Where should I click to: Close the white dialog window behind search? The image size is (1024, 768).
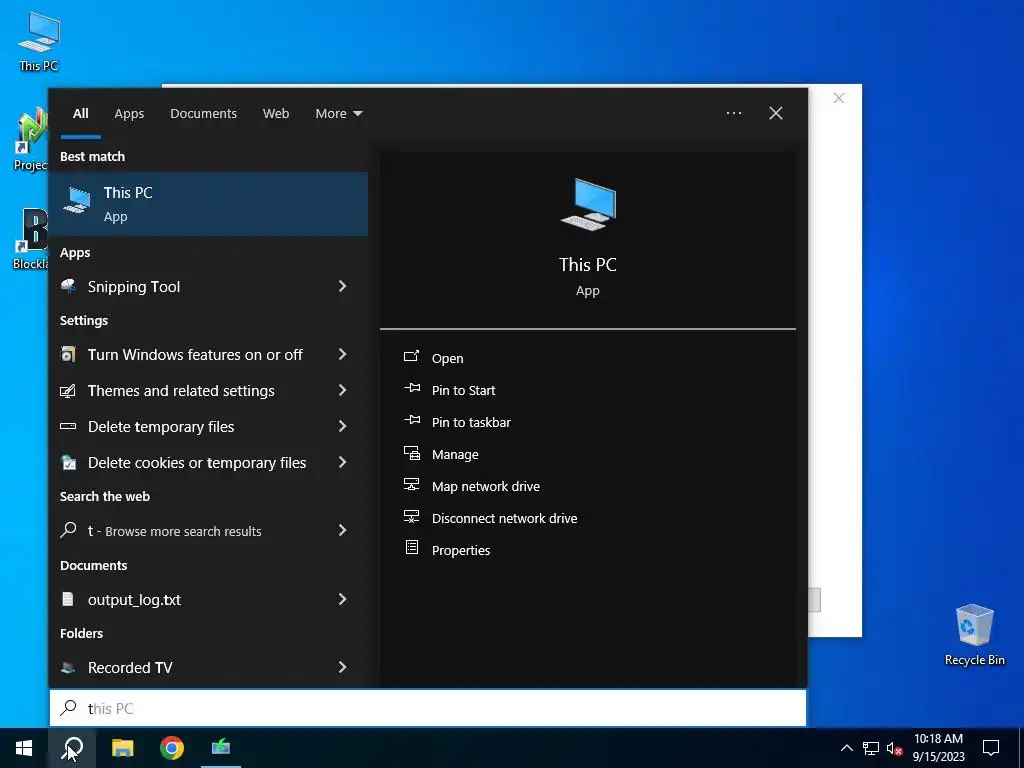tap(839, 98)
